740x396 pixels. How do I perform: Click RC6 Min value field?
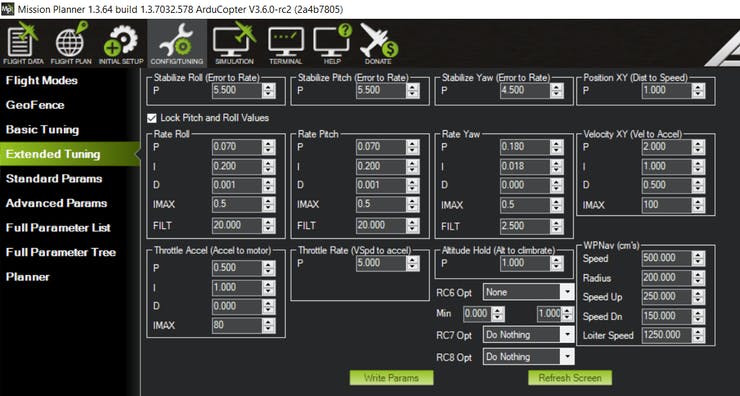[x=477, y=313]
